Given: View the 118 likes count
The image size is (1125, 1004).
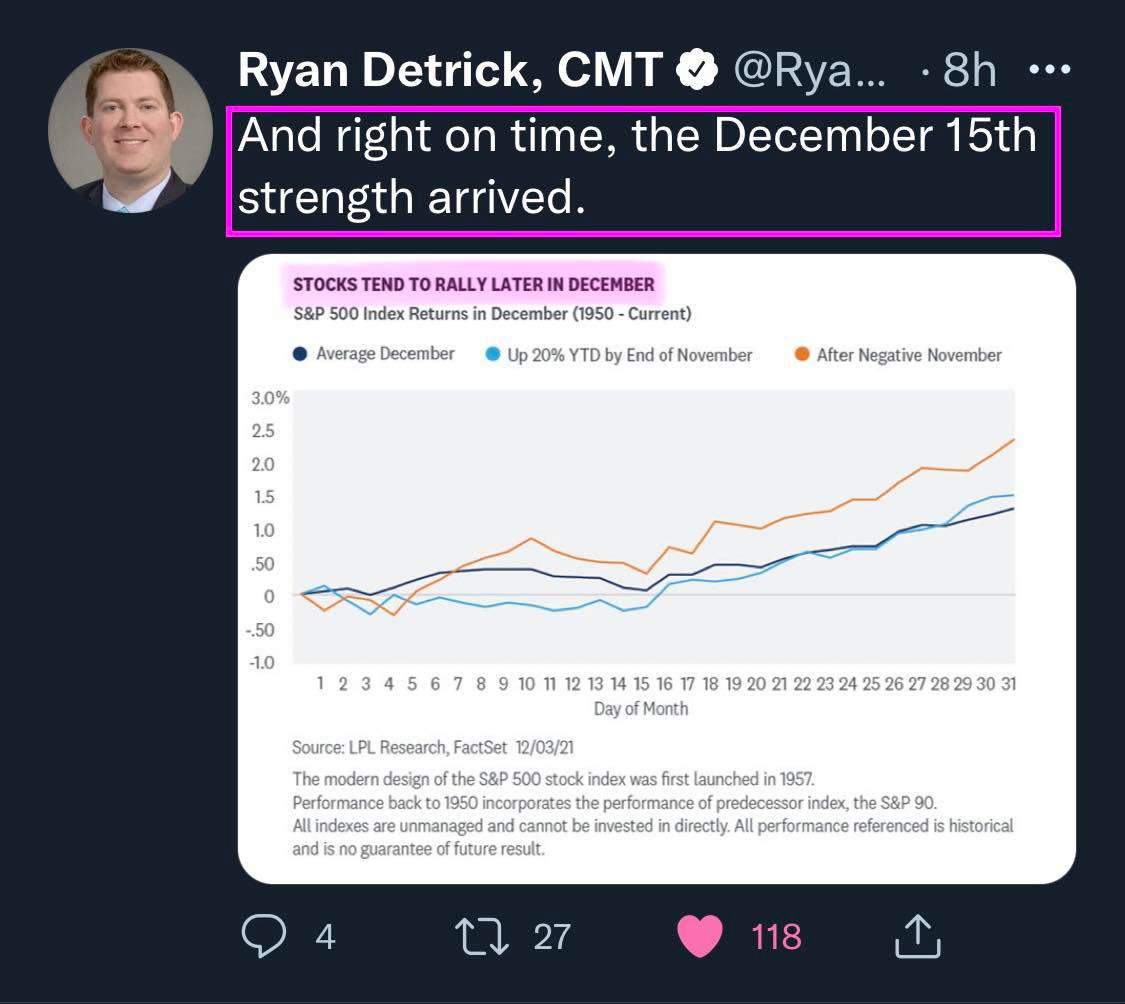Looking at the screenshot, I should point(776,937).
